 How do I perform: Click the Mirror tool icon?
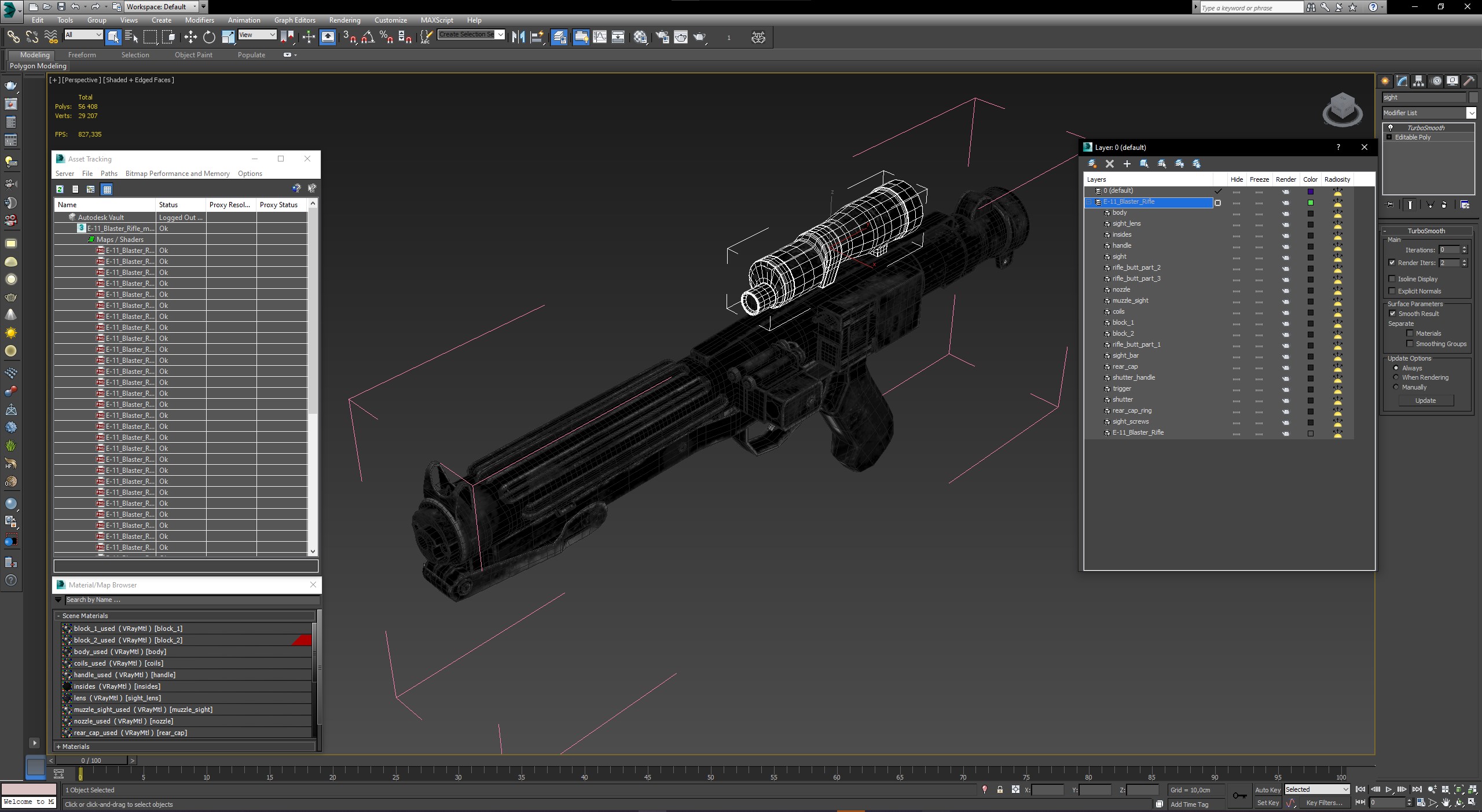click(518, 37)
